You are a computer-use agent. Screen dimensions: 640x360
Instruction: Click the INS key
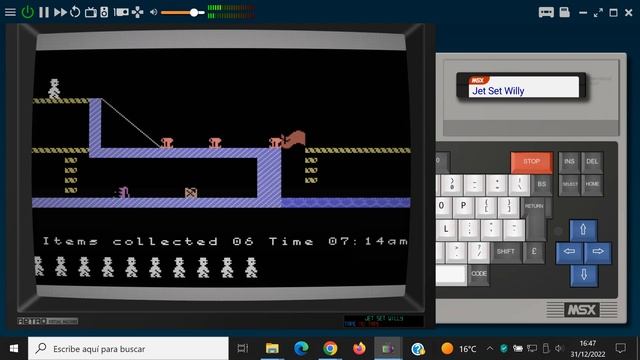point(569,162)
